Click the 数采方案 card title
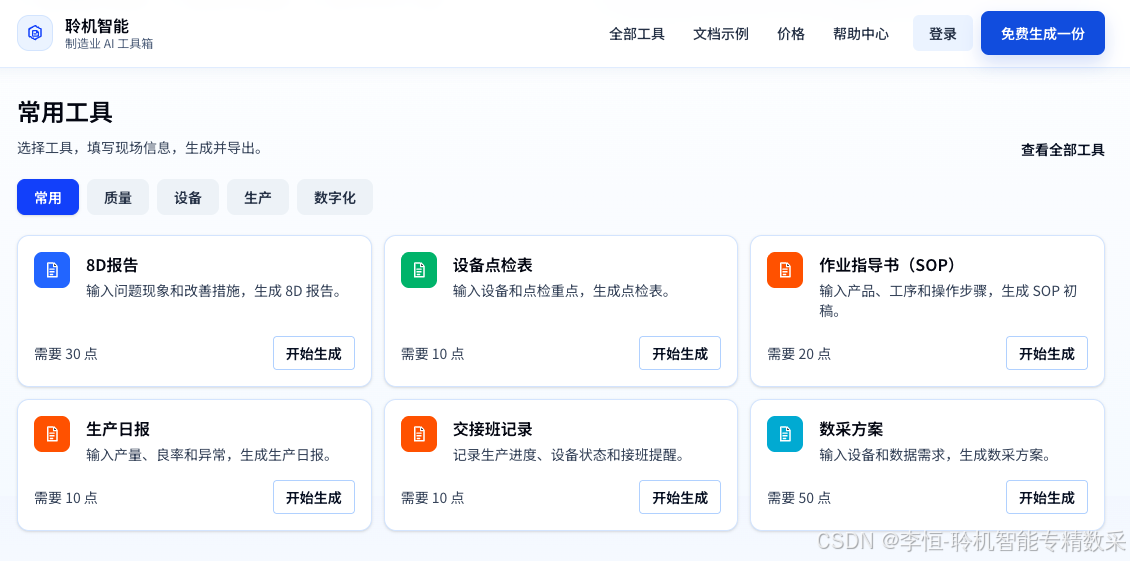This screenshot has width=1130, height=561. 851,429
